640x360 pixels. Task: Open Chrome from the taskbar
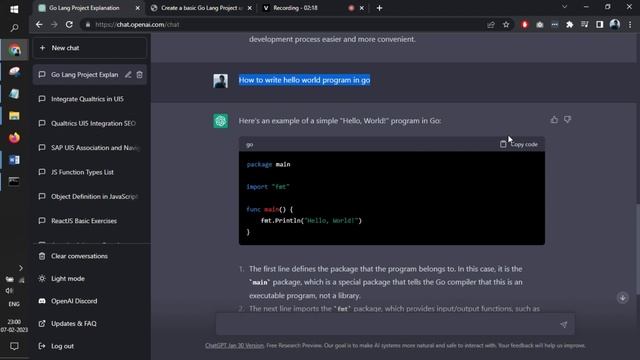15,50
